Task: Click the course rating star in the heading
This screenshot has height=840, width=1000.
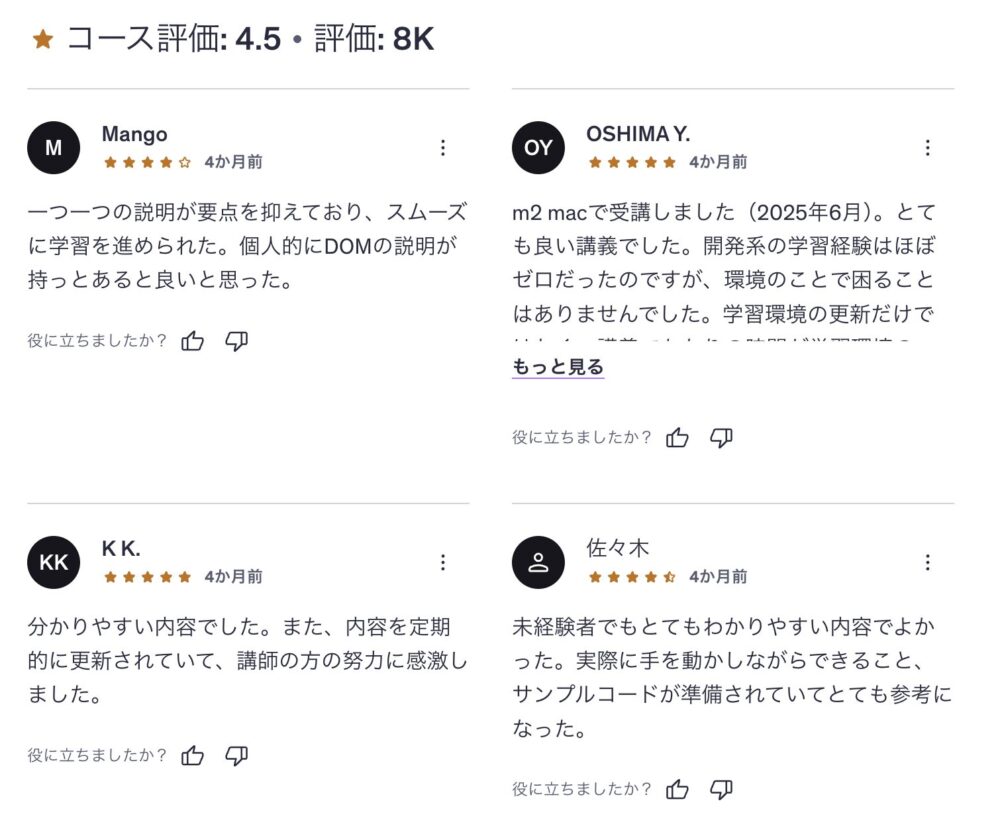Action: [x=43, y=40]
